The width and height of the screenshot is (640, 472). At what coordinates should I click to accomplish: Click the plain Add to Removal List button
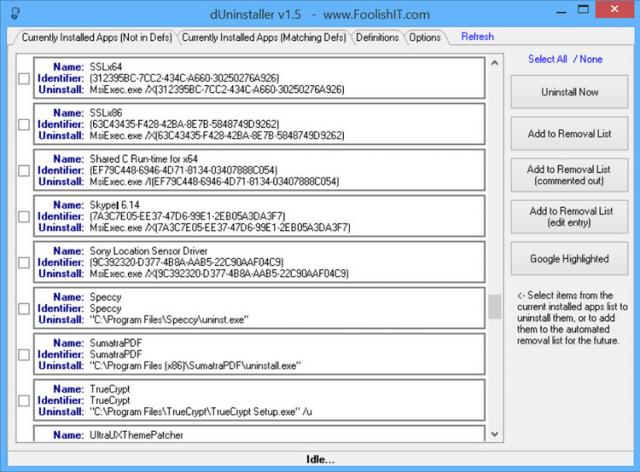(569, 134)
